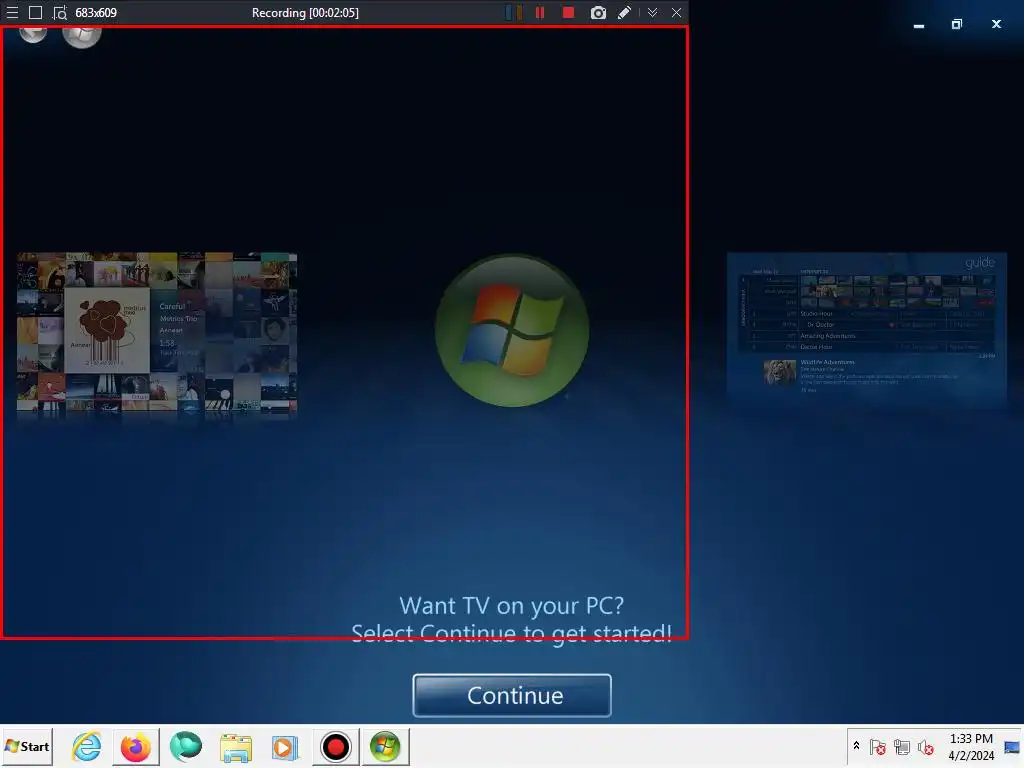Switch to the screen recorder taskbar icon
Screen dimensions: 1024x768
(x=336, y=747)
